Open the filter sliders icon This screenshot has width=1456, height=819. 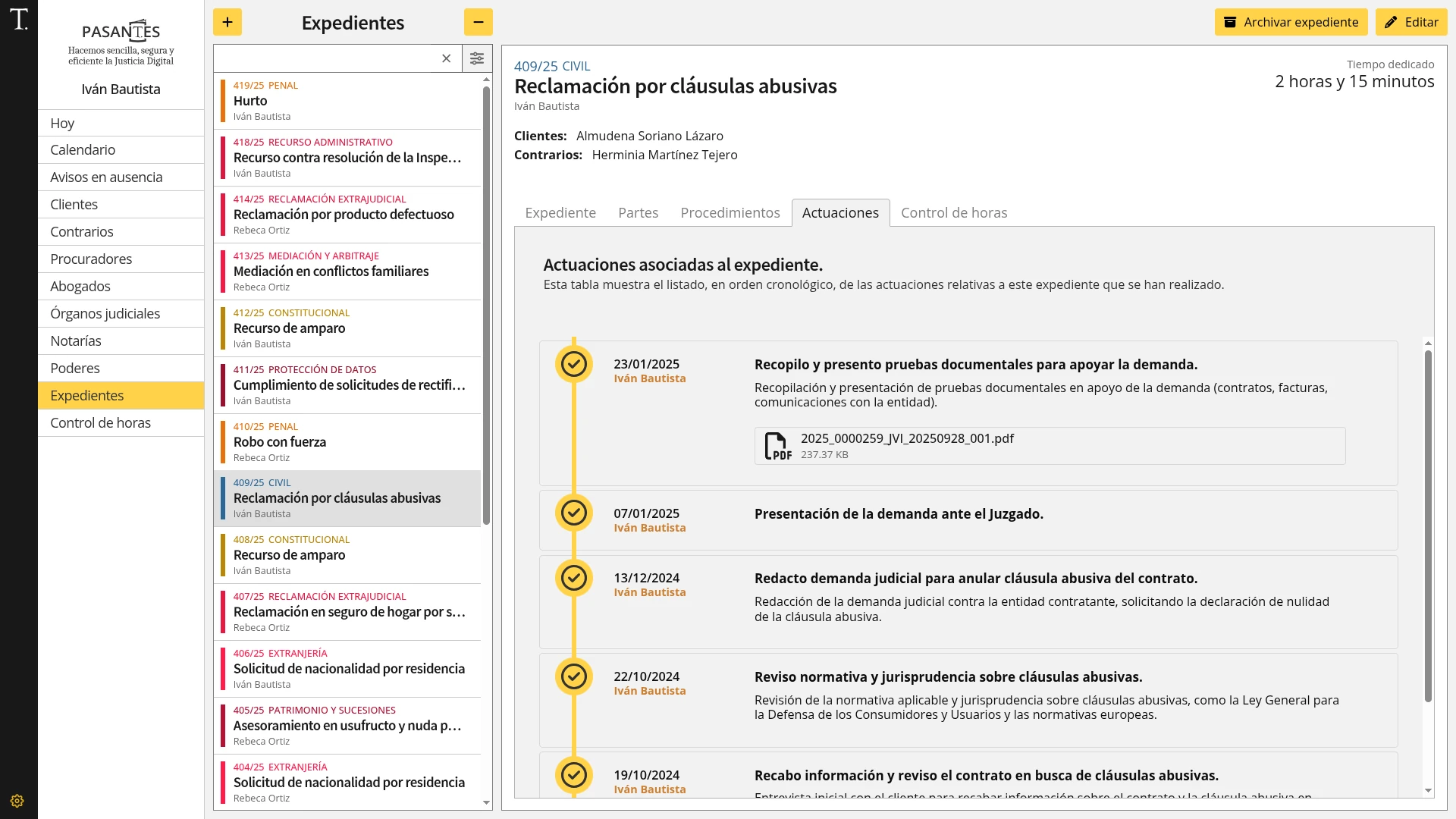point(477,58)
